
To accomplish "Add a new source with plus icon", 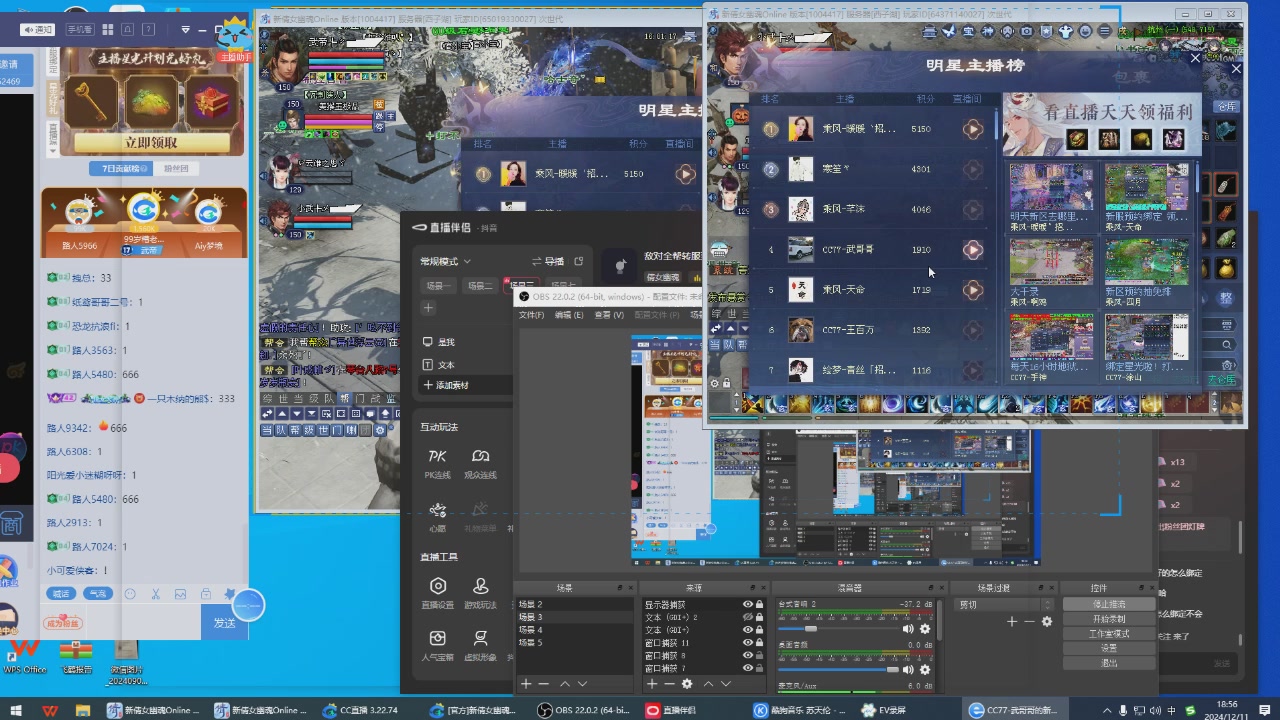I will pyautogui.click(x=652, y=684).
